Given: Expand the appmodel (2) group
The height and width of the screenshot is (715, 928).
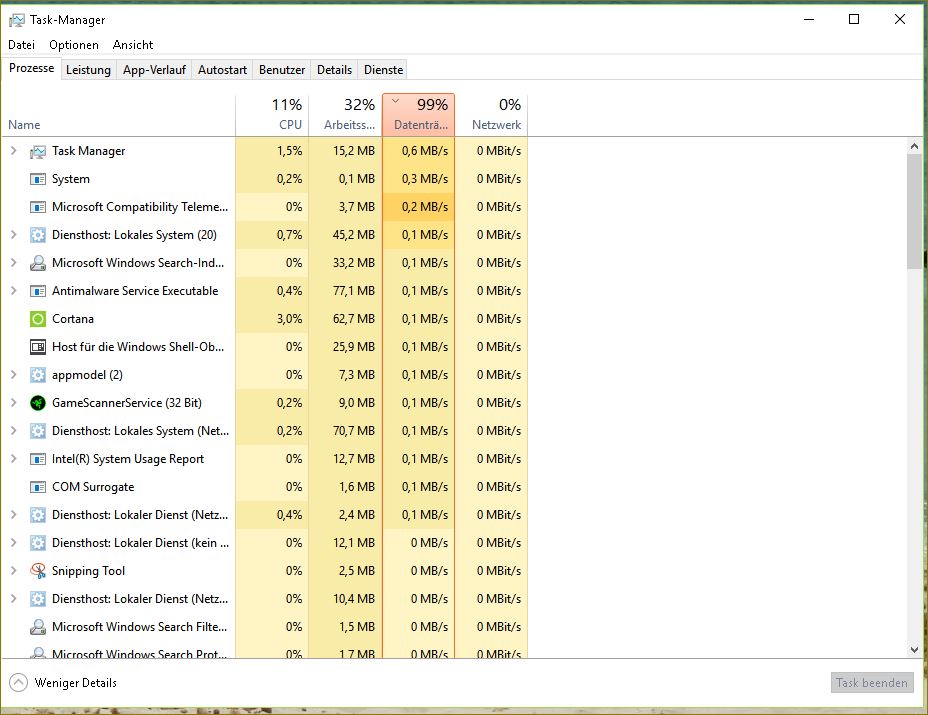Looking at the screenshot, I should pos(14,375).
